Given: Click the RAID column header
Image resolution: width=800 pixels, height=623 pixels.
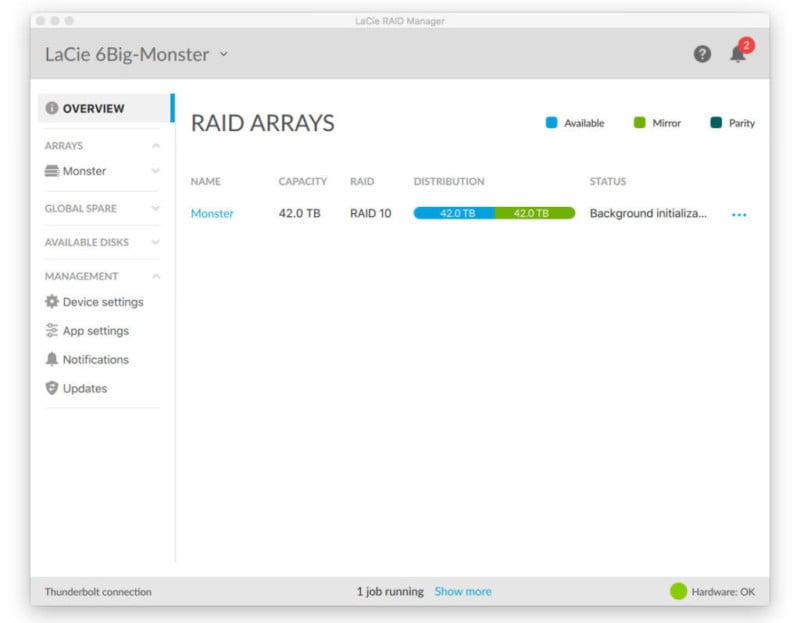Looking at the screenshot, I should (x=362, y=181).
